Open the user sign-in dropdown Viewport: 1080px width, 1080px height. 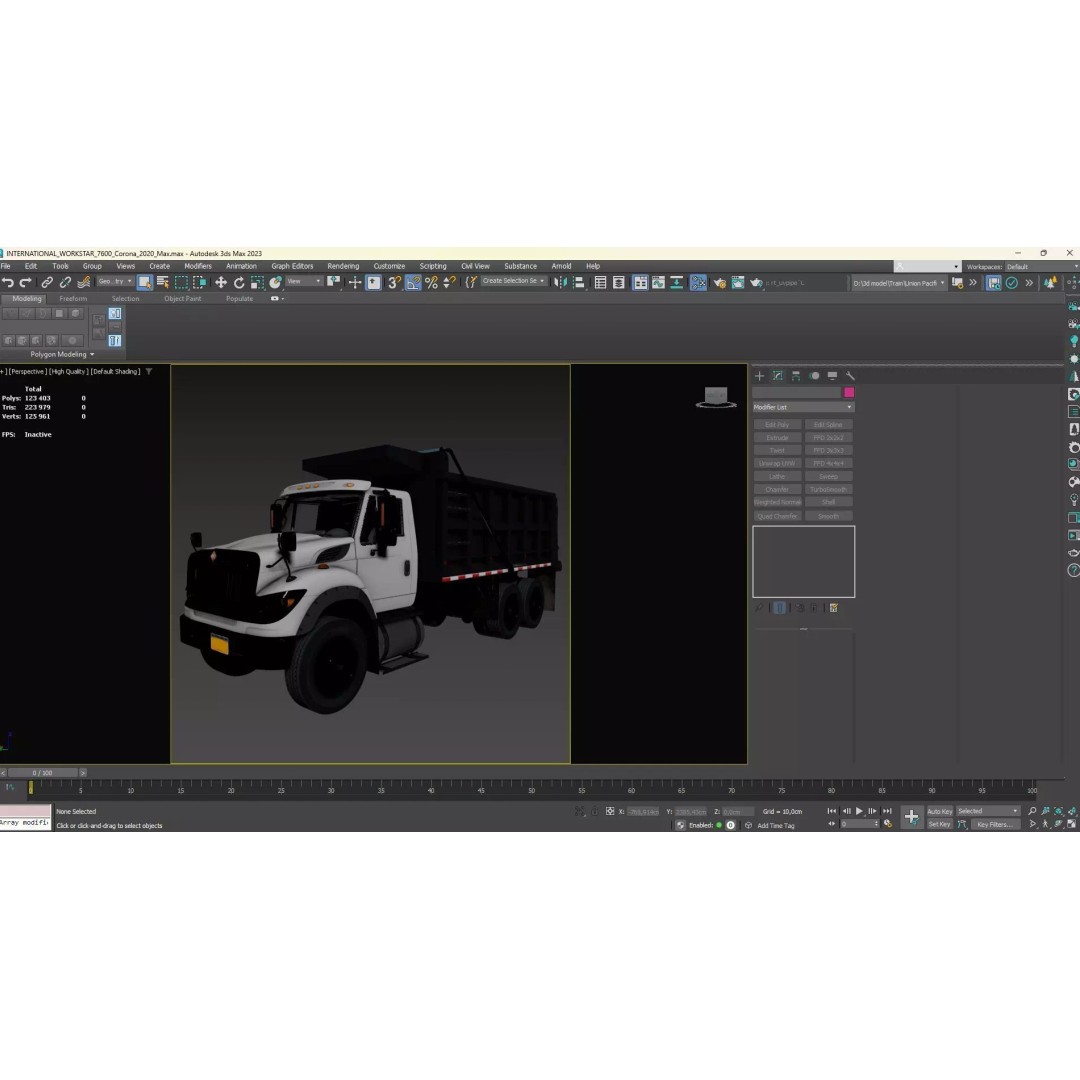pyautogui.click(x=927, y=267)
